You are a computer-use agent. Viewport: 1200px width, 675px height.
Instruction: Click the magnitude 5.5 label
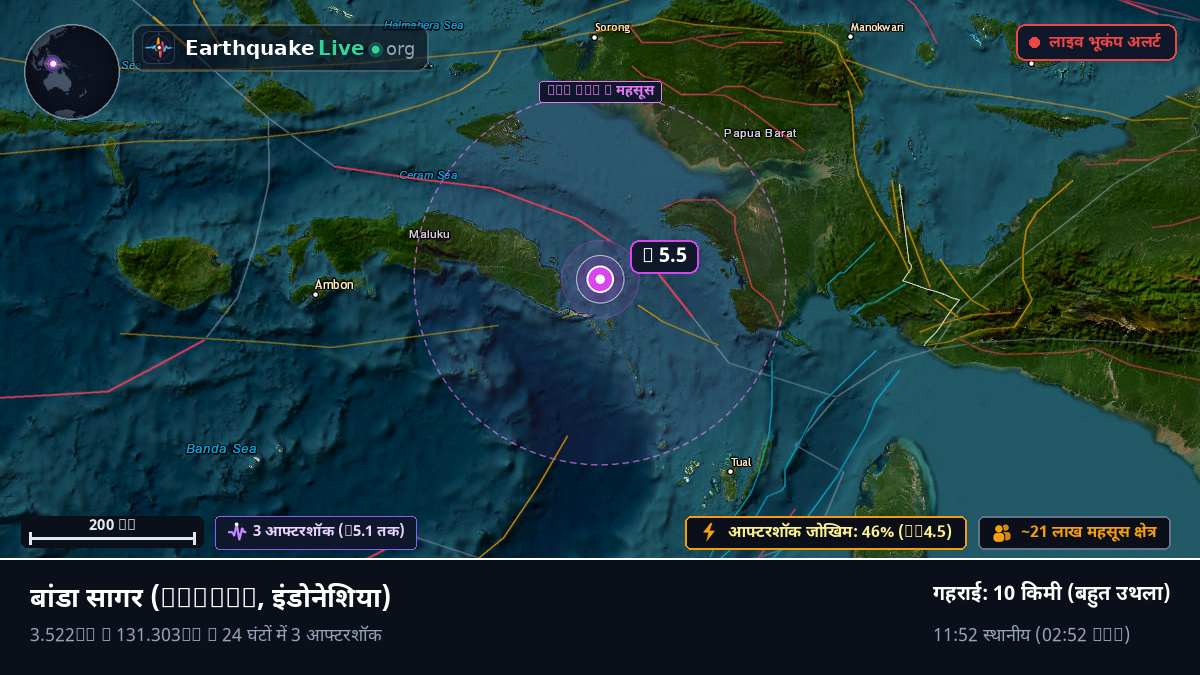pos(664,256)
